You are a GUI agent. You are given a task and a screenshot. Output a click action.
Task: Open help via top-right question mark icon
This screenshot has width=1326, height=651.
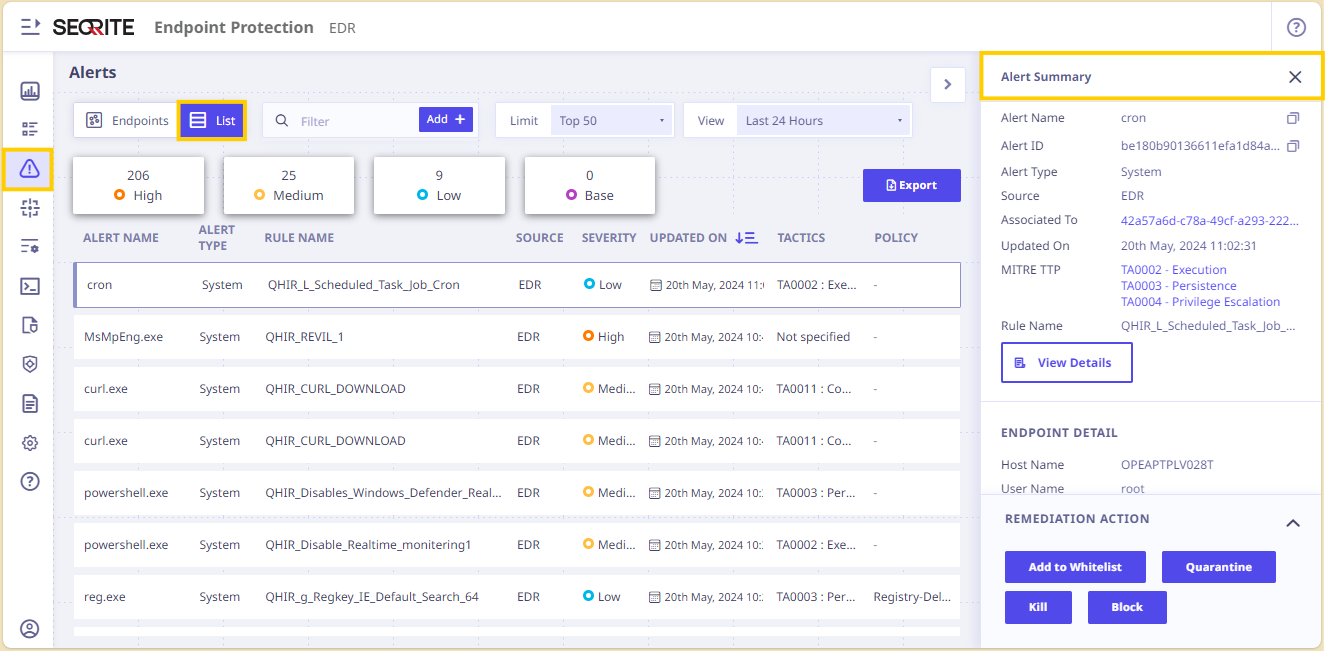pos(1296,27)
